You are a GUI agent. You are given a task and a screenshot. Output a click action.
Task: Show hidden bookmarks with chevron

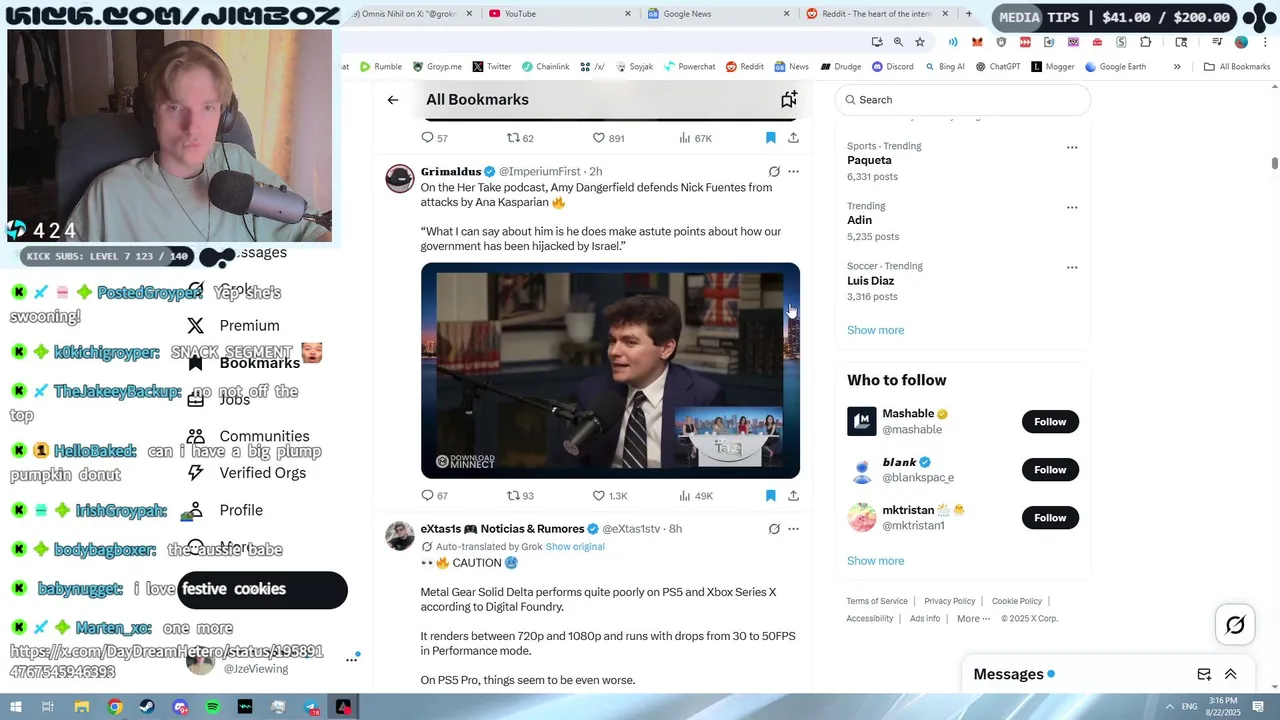pyautogui.click(x=1177, y=67)
